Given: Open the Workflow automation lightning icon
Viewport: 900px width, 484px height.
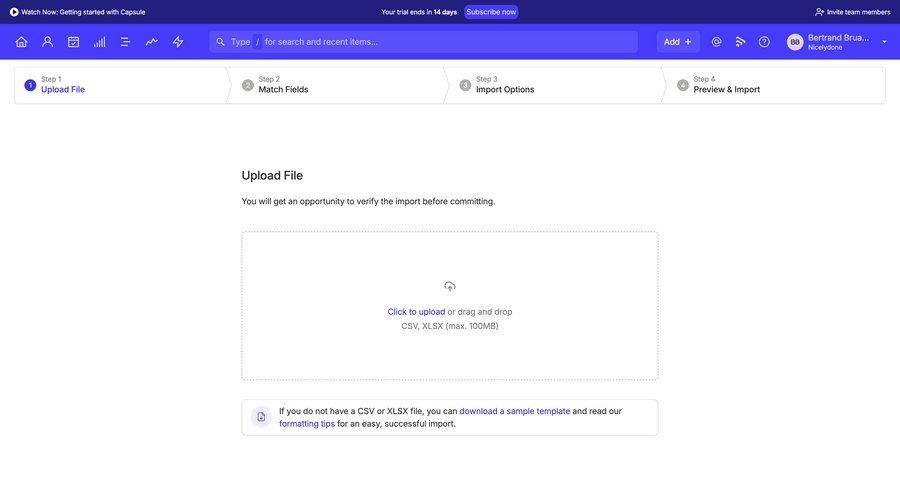Looking at the screenshot, I should pyautogui.click(x=178, y=42).
